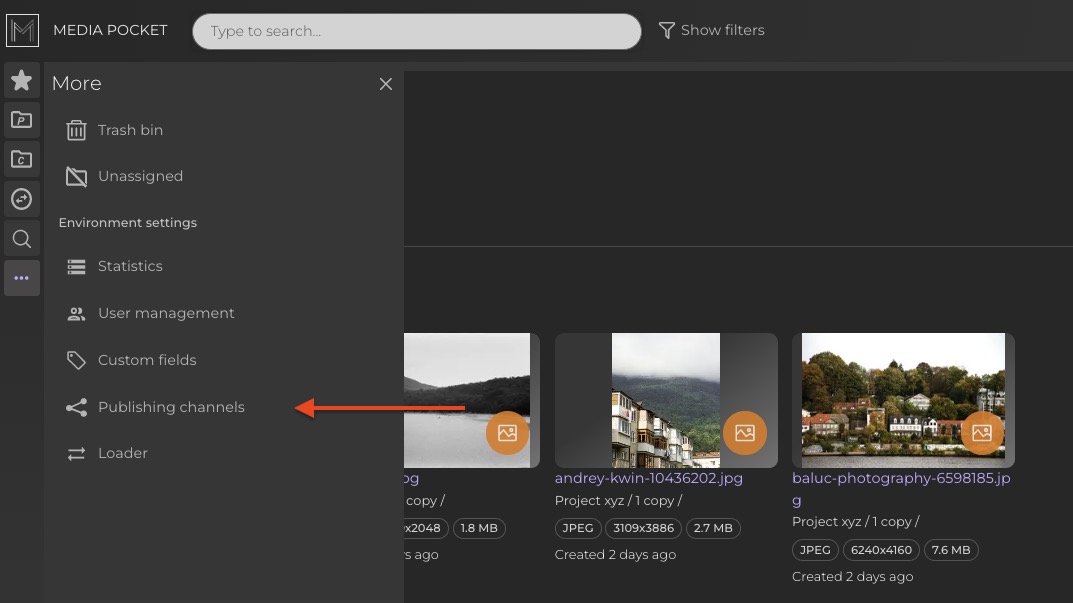Screen dimensions: 1073x603
Task: Open Statistics settings
Action: pos(129,266)
